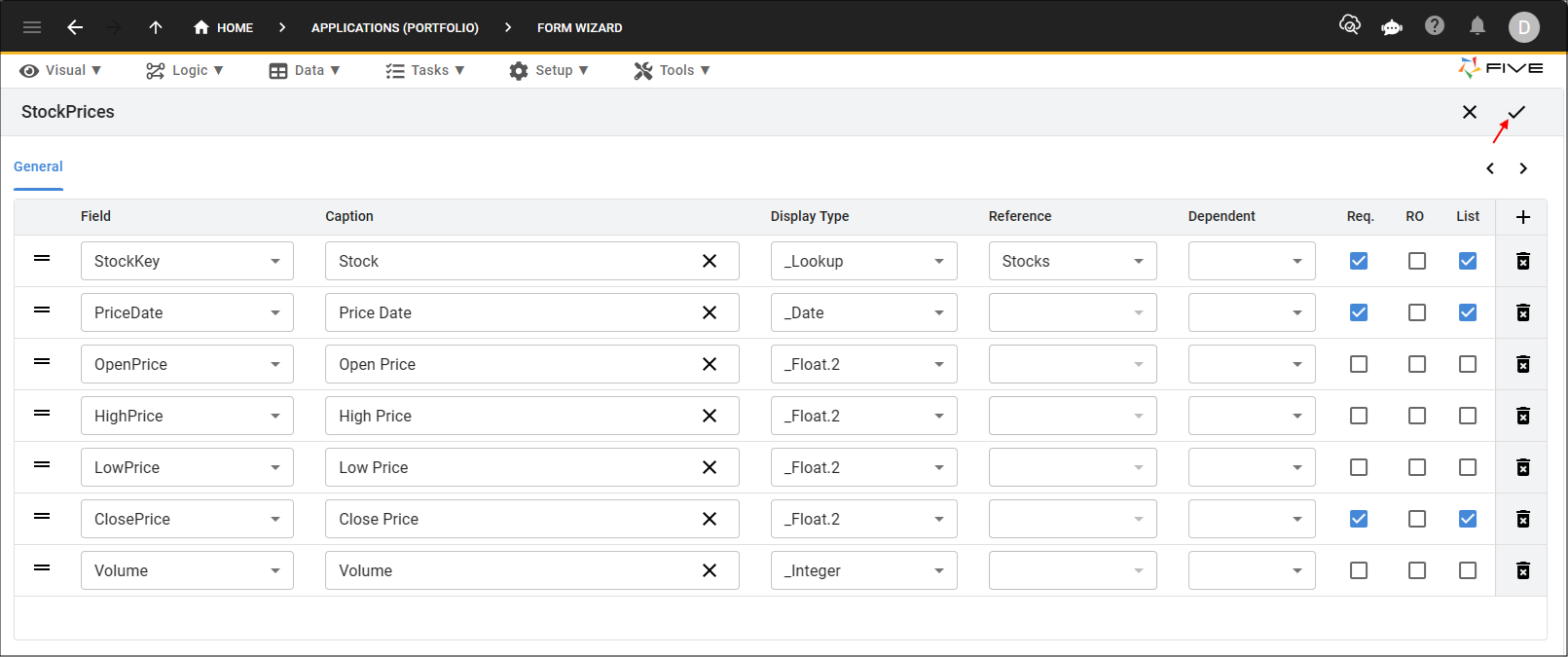This screenshot has height=657, width=1568.
Task: Open the Visual menu
Action: (x=60, y=70)
